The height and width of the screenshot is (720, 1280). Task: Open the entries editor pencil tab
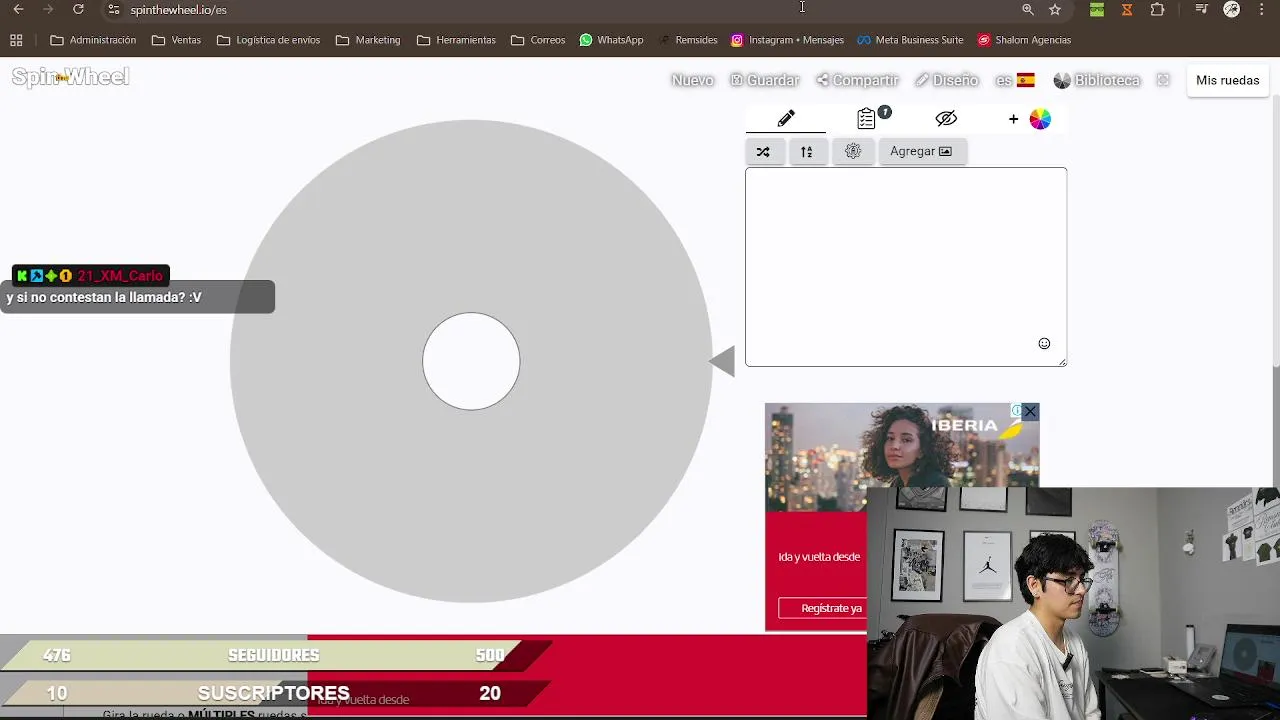786,119
